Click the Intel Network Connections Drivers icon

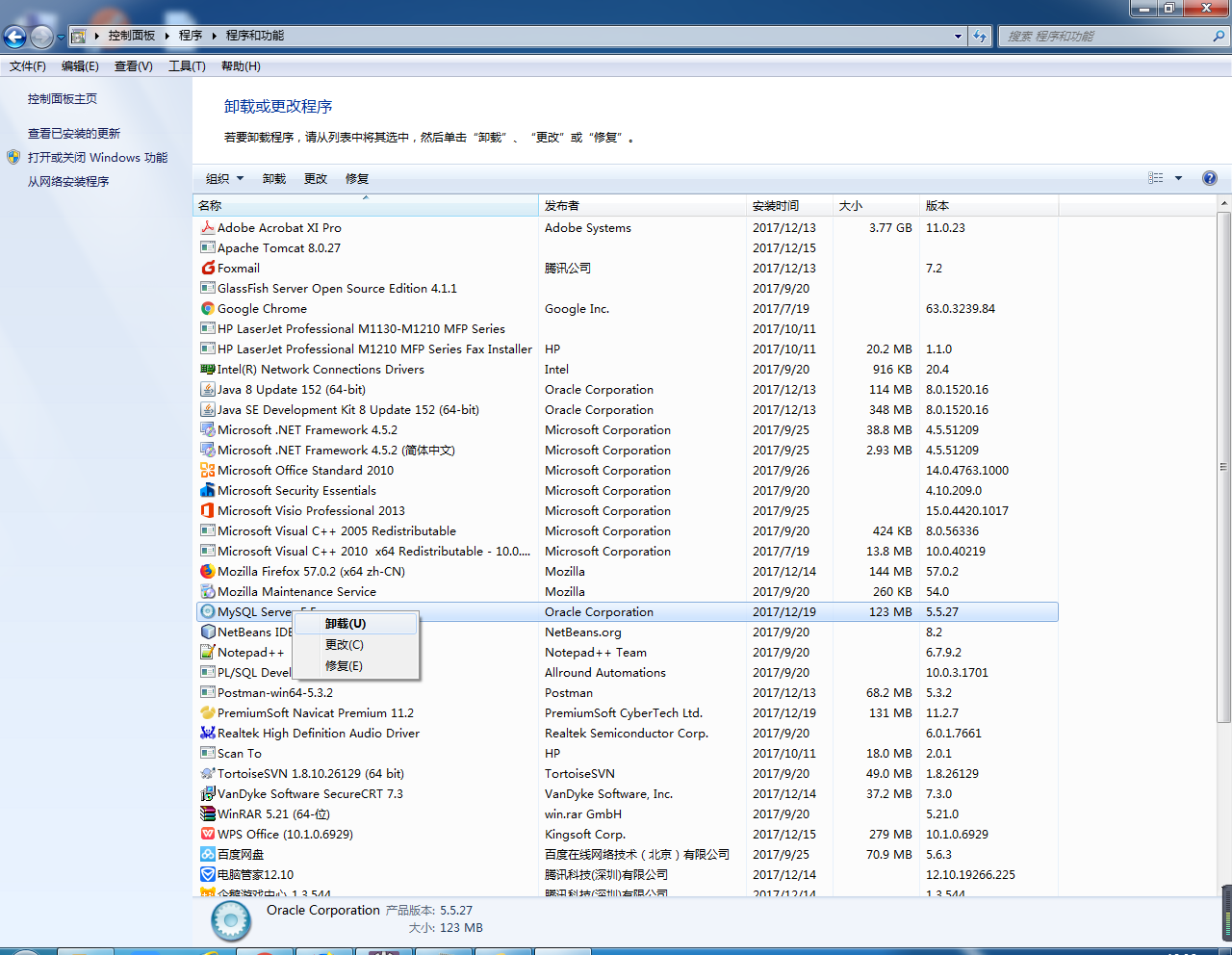point(207,369)
